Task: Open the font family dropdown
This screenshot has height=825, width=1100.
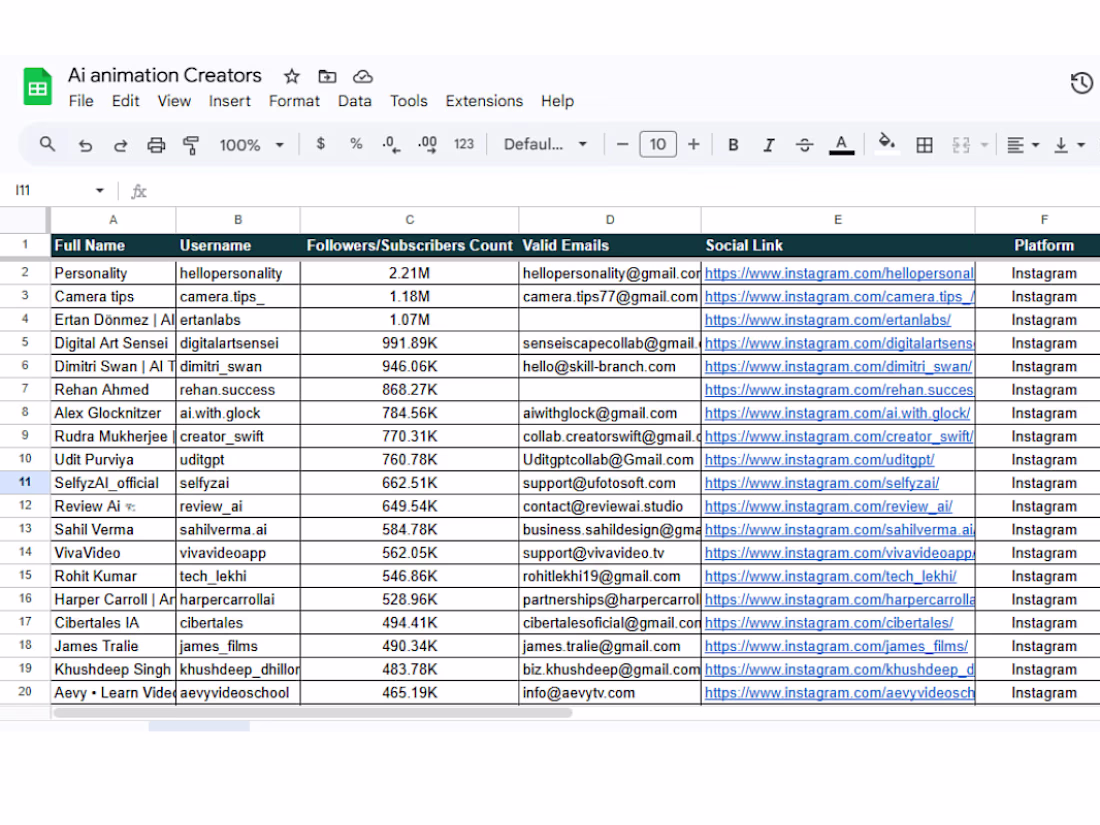Action: 545,145
